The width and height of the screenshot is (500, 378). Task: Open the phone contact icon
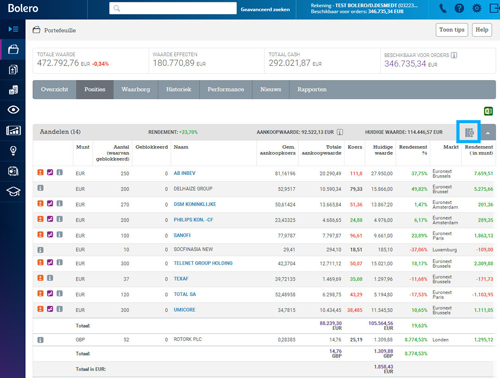443,8
